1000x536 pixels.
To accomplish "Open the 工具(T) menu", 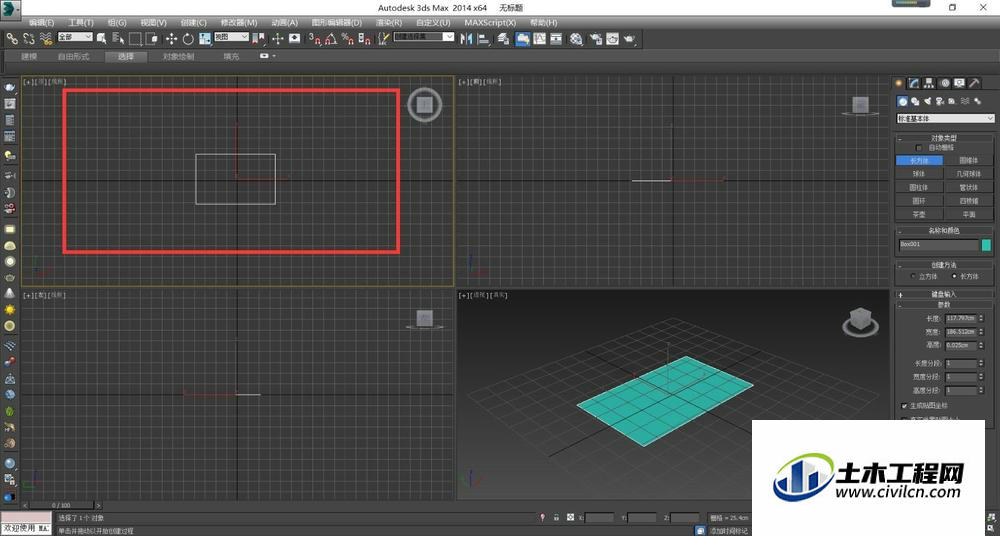I will click(81, 22).
